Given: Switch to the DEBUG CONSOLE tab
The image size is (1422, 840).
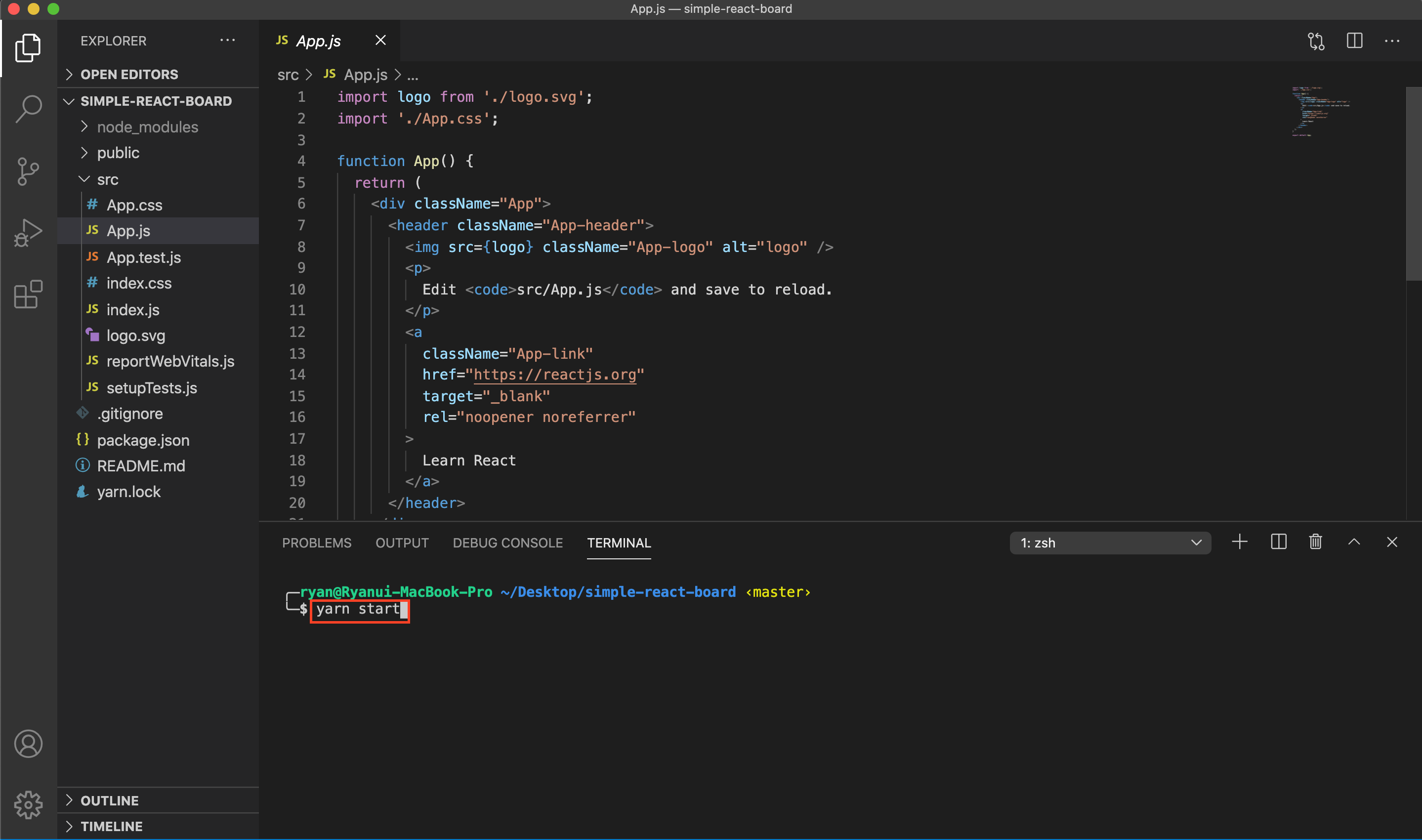Looking at the screenshot, I should click(x=507, y=543).
